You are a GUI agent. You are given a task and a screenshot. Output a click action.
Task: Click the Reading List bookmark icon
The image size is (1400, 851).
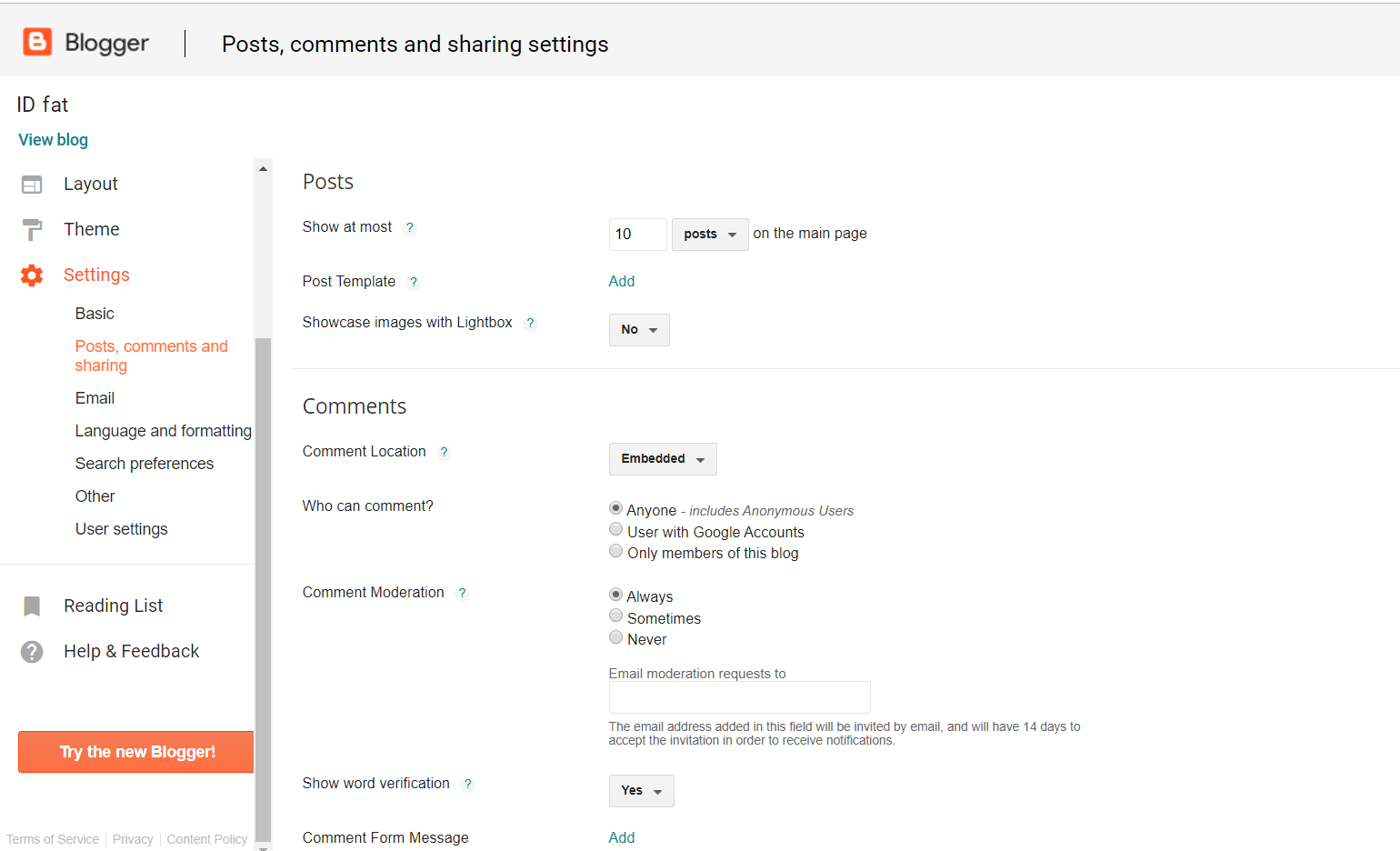pyautogui.click(x=32, y=606)
